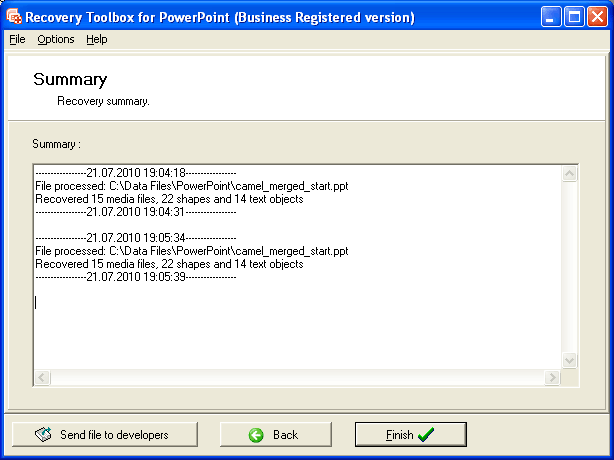The height and width of the screenshot is (460, 614).
Task: Click the green back arrow icon
Action: pyautogui.click(x=256, y=435)
